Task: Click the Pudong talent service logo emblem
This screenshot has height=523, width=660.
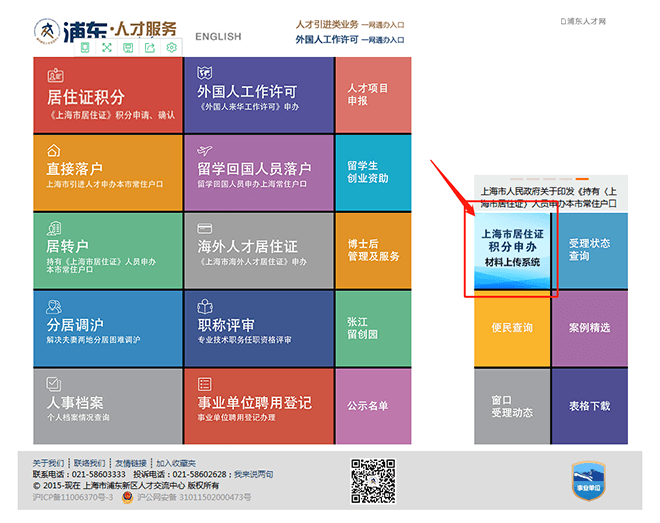Action: [x=47, y=31]
